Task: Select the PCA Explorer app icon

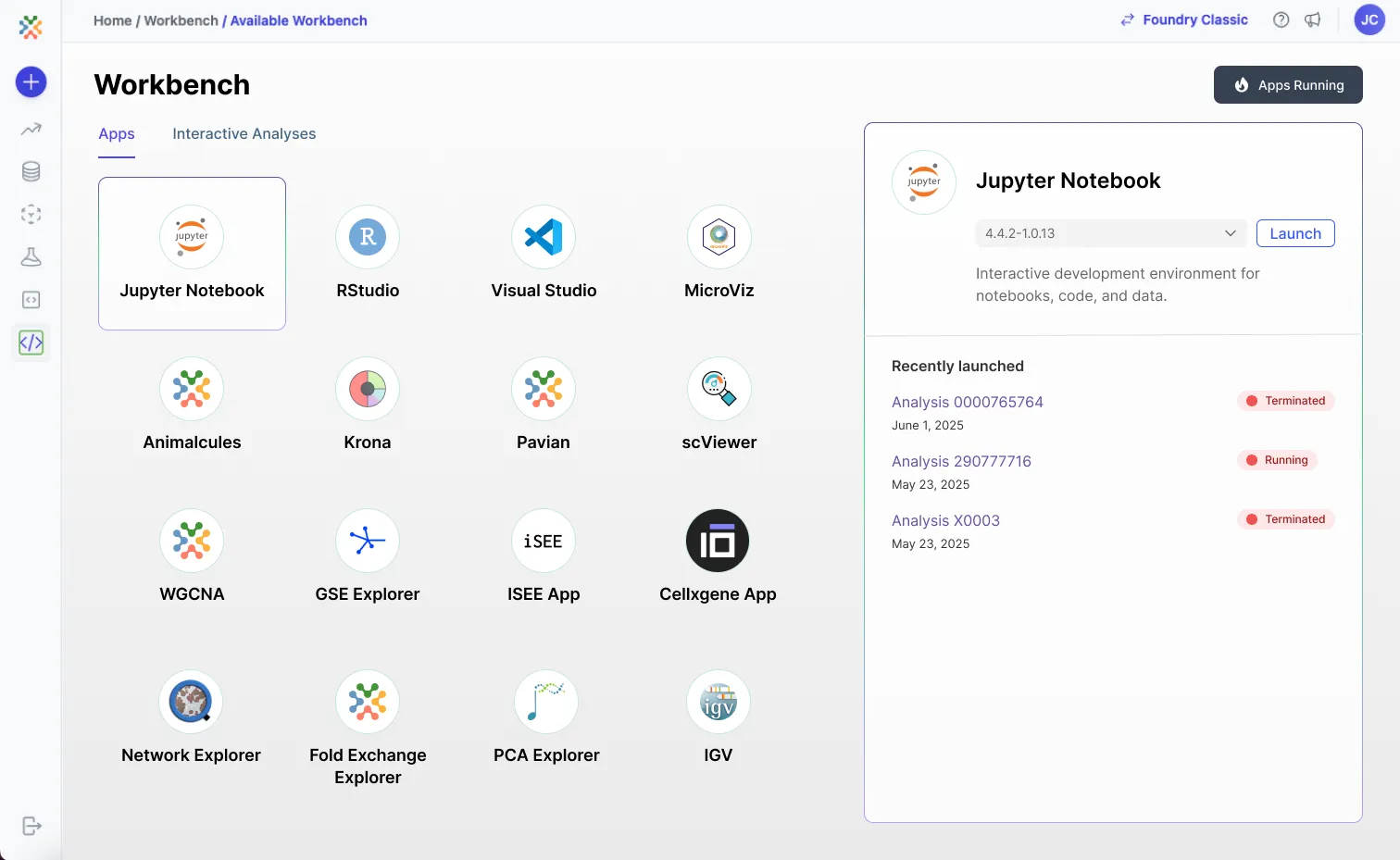Action: (x=546, y=702)
